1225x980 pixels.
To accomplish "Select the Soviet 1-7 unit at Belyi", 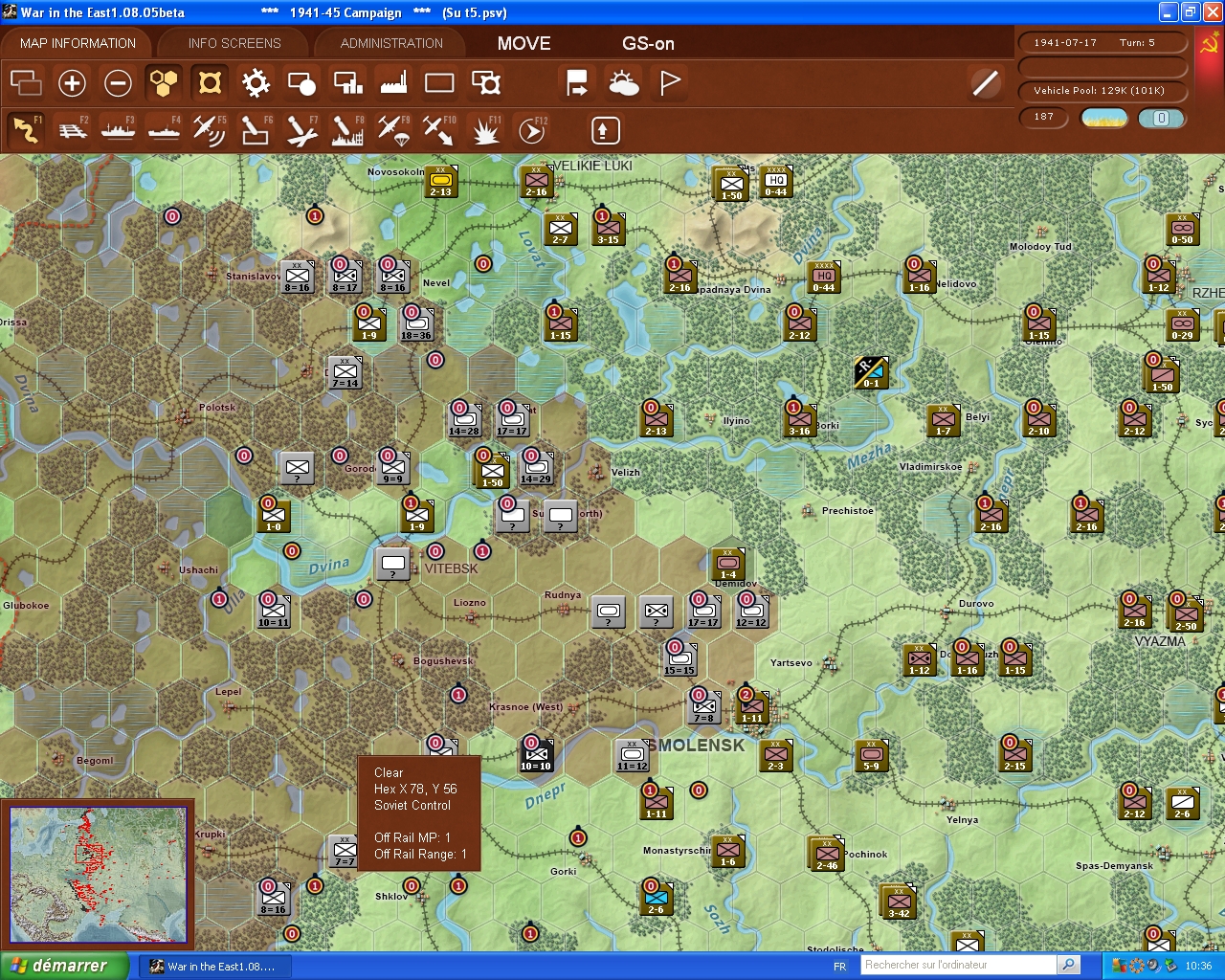I will click(x=944, y=420).
